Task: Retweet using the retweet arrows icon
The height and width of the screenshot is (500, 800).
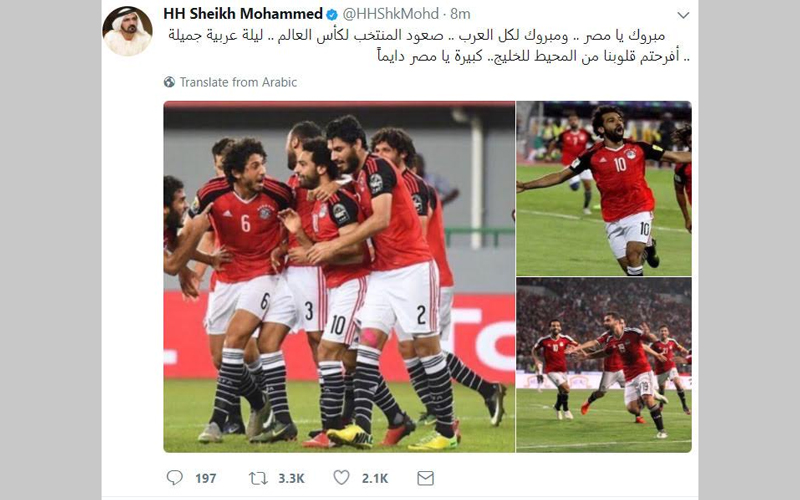Action: [x=258, y=478]
